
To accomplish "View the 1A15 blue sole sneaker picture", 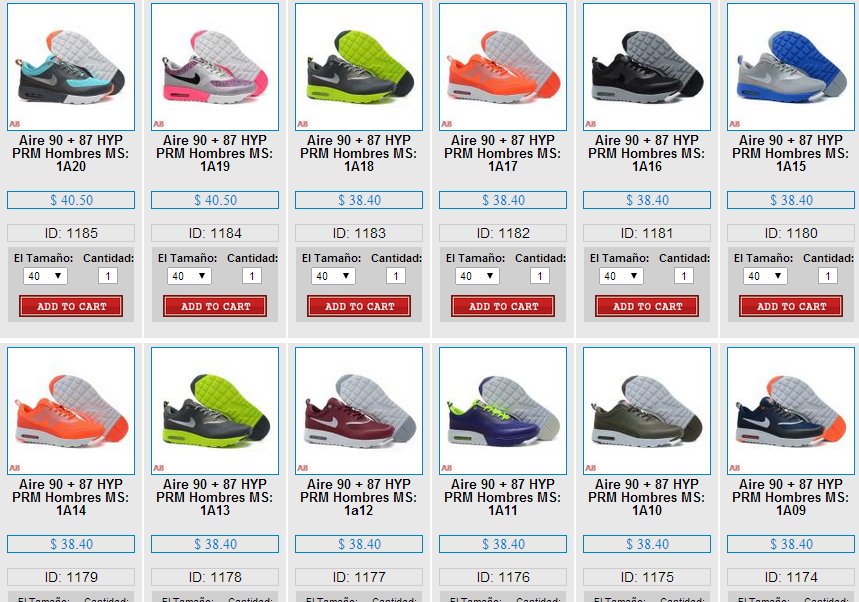I will pos(791,67).
